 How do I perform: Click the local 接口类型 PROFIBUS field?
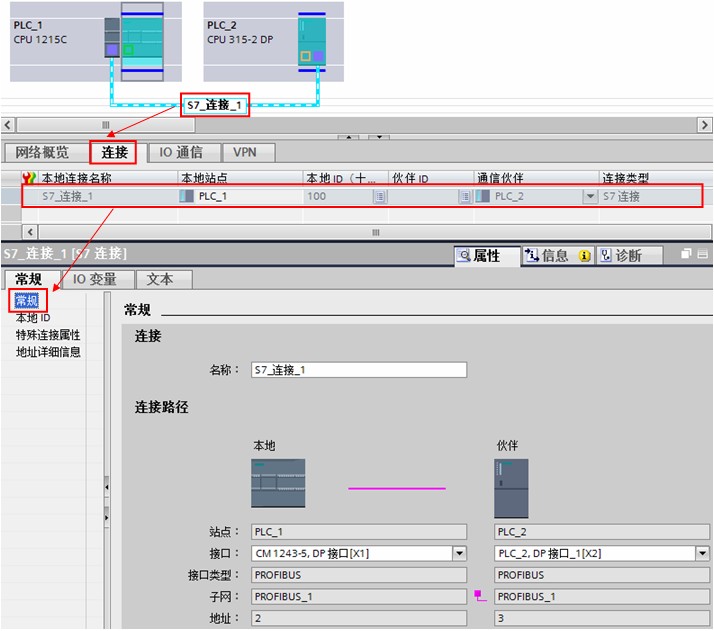tap(359, 575)
